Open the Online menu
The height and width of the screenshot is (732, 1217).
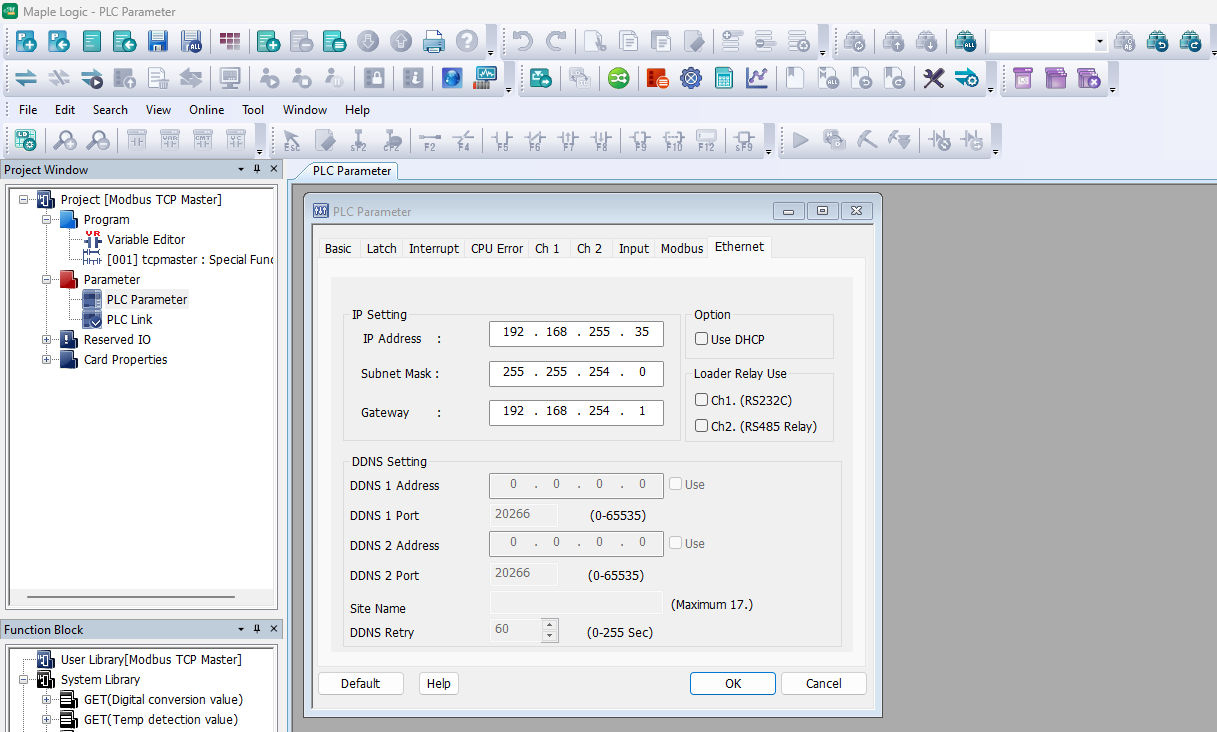click(x=206, y=110)
